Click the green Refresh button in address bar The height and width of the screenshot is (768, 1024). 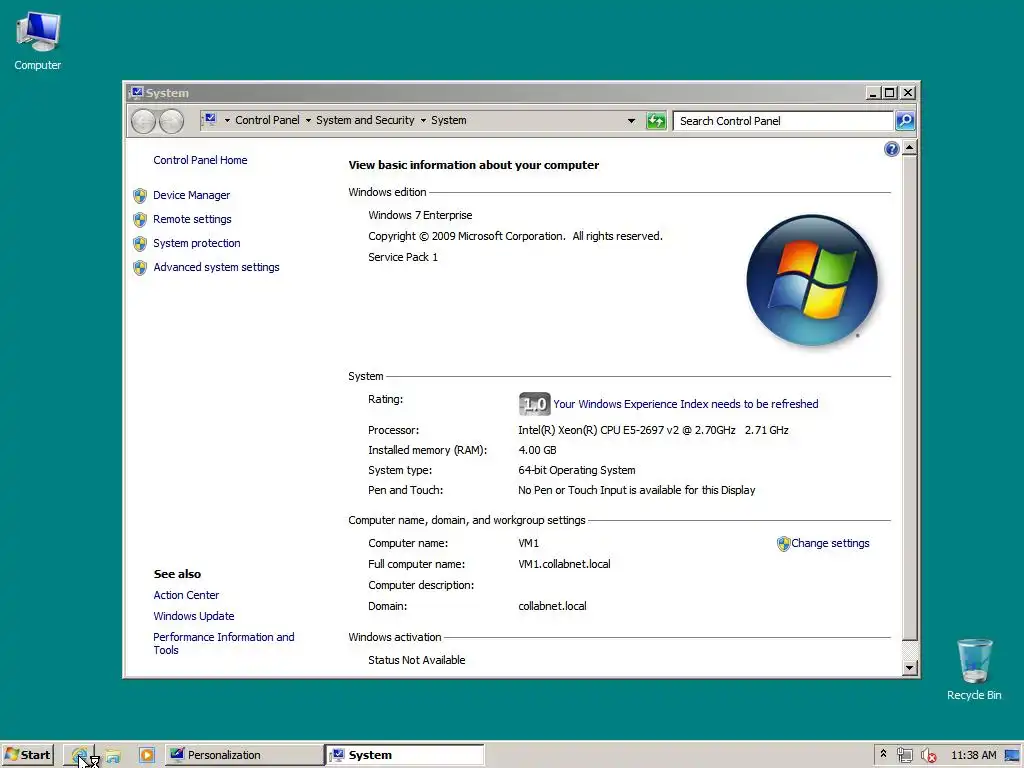coord(656,121)
